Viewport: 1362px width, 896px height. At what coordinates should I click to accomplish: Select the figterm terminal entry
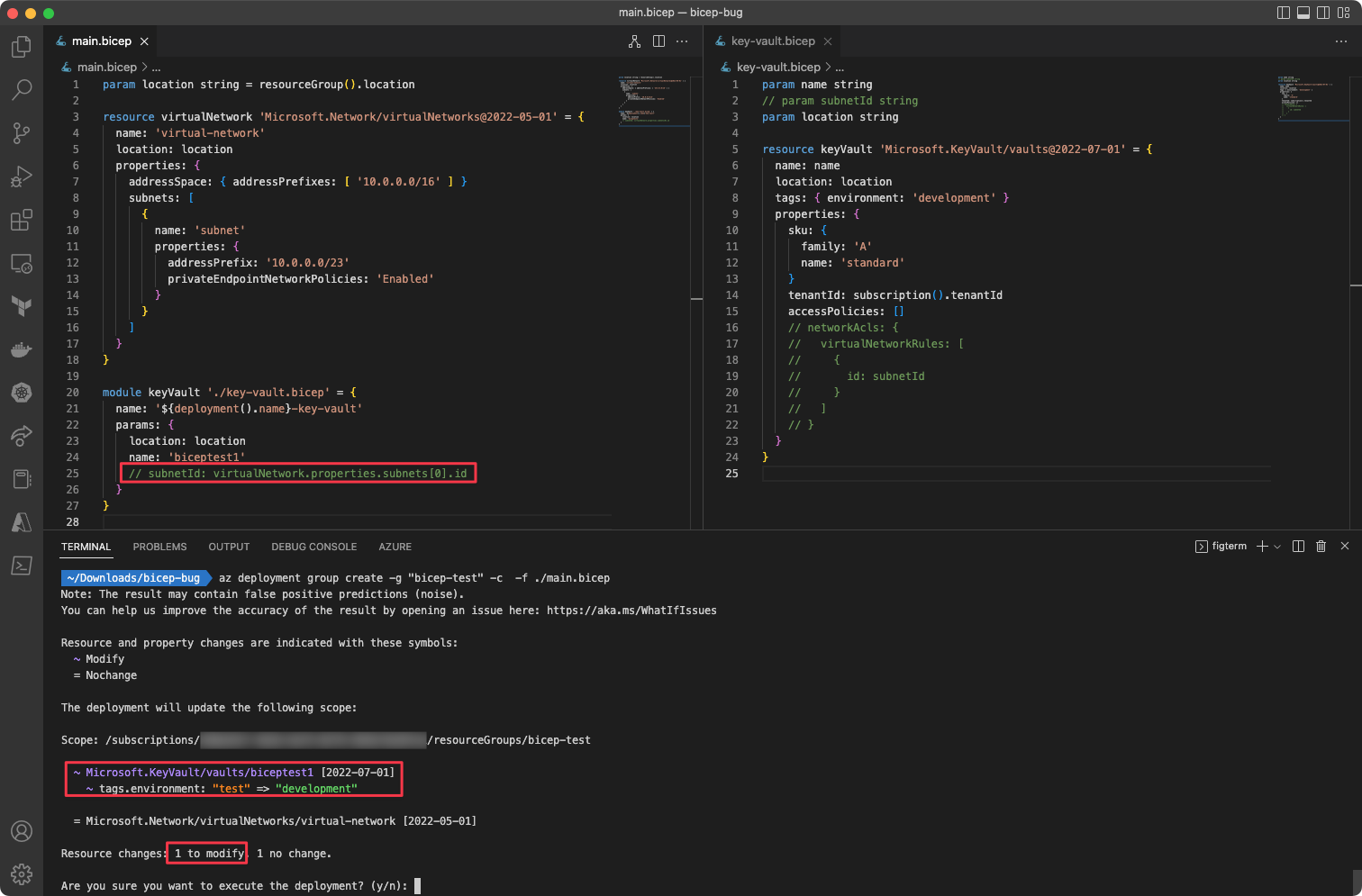click(x=1221, y=547)
